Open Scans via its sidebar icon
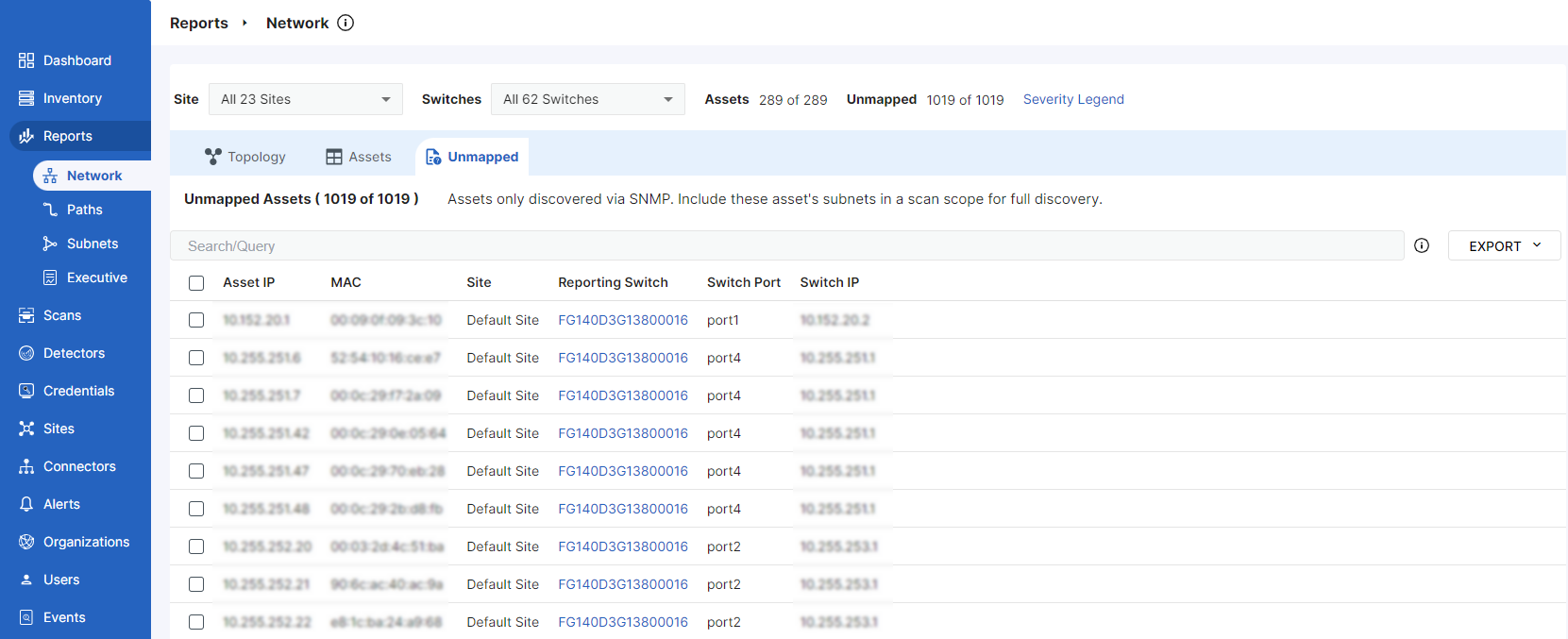Screen dimensions: 1568x639 click(26, 315)
